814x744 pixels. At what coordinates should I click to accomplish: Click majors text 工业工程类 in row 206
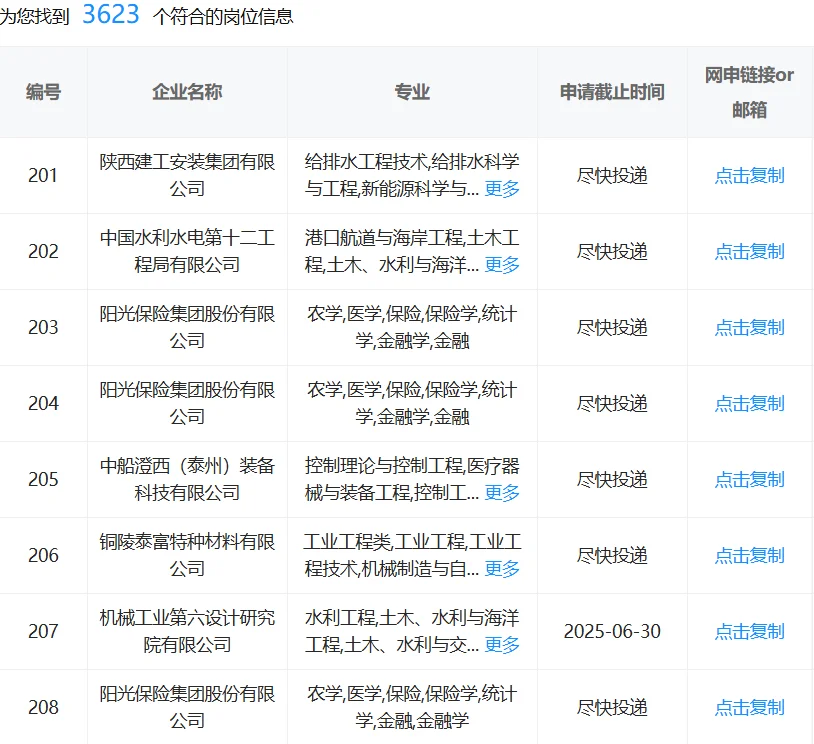click(347, 542)
